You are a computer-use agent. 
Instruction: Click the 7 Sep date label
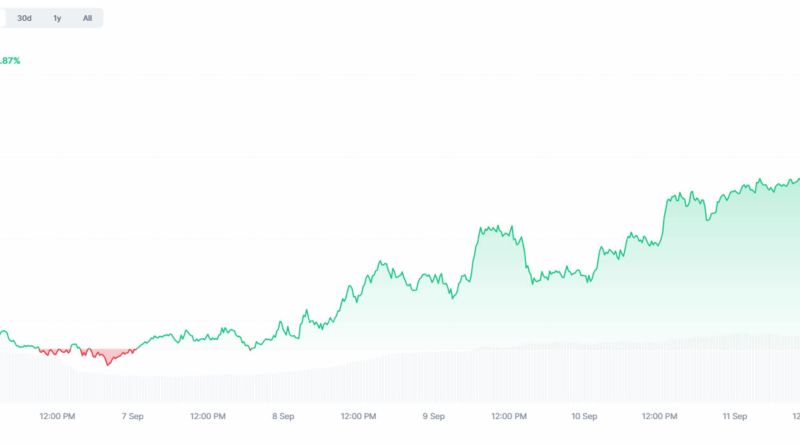pyautogui.click(x=131, y=415)
